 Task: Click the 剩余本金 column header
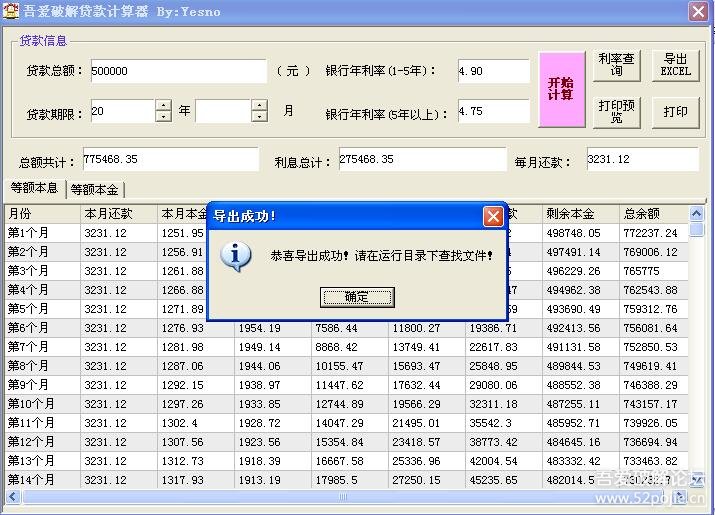pyautogui.click(x=581, y=213)
